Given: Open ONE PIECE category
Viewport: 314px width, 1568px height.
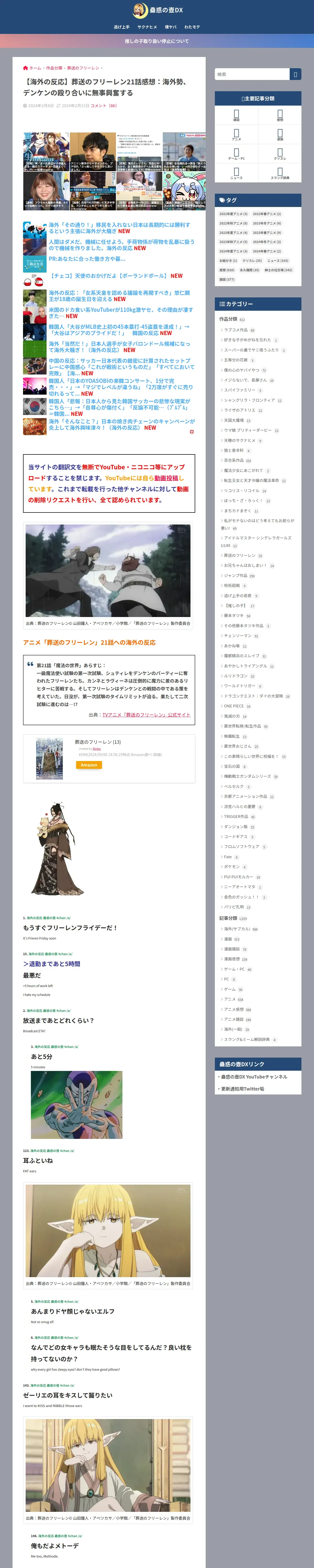Looking at the screenshot, I should pos(234,706).
